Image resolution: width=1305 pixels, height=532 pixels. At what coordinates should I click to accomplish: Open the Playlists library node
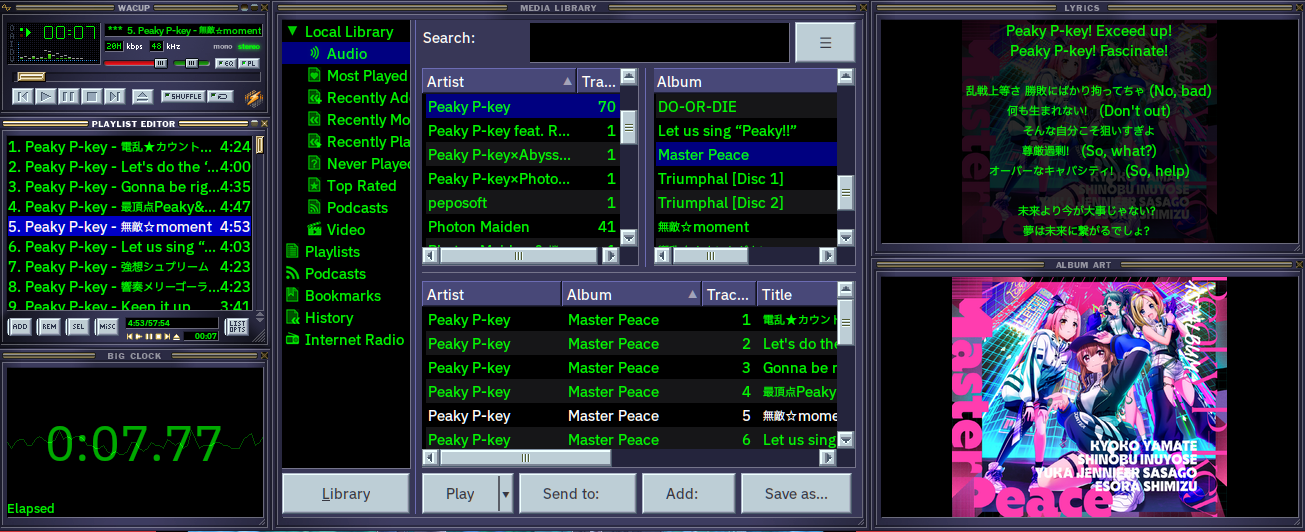332,252
